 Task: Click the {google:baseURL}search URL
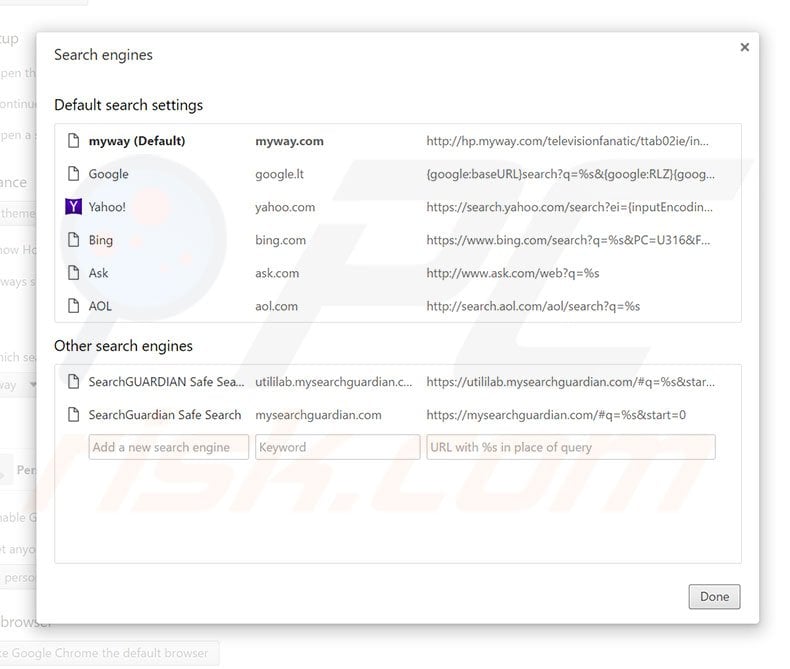pos(570,174)
